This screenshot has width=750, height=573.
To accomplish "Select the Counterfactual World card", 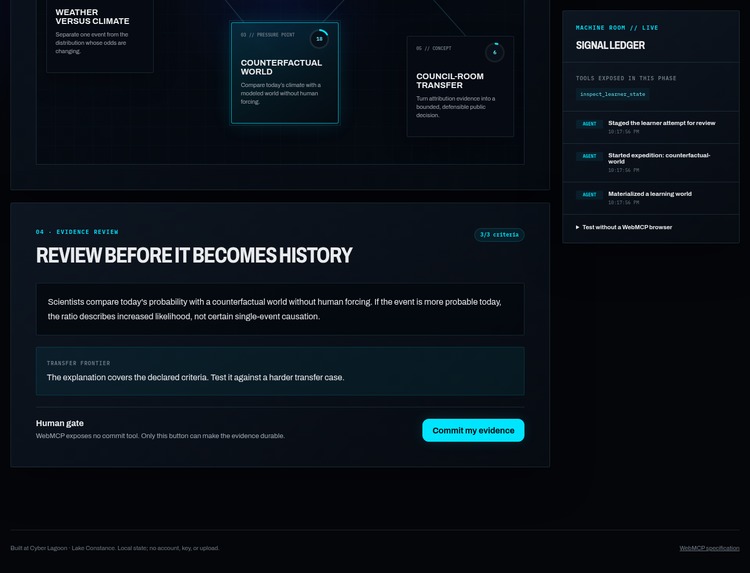I will (285, 73).
